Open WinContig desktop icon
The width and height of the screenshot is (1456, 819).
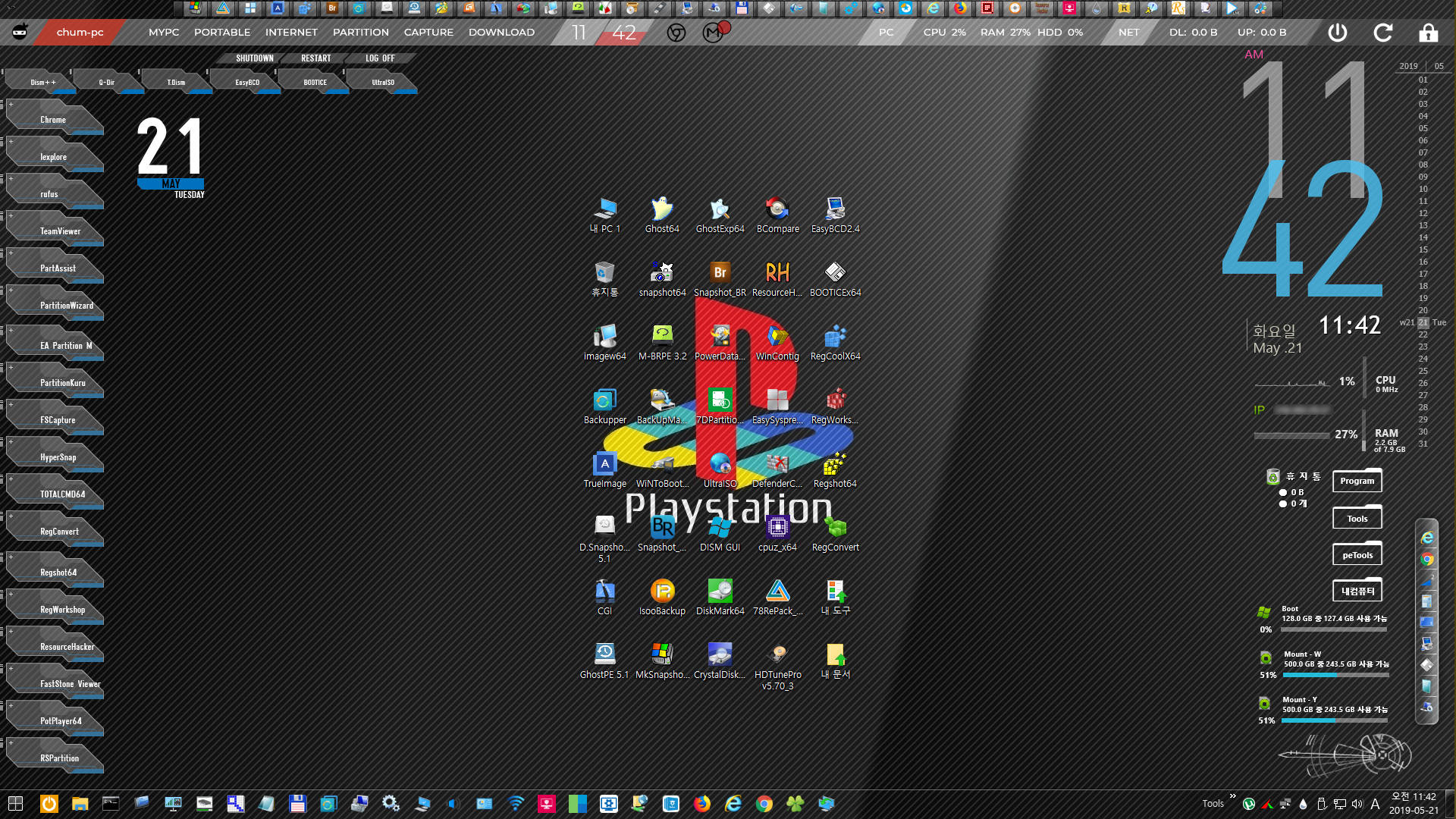[x=777, y=342]
